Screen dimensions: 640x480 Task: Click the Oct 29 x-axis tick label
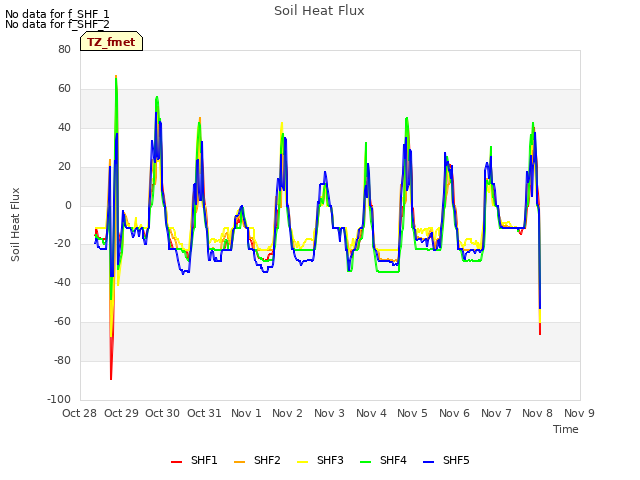[x=121, y=413]
